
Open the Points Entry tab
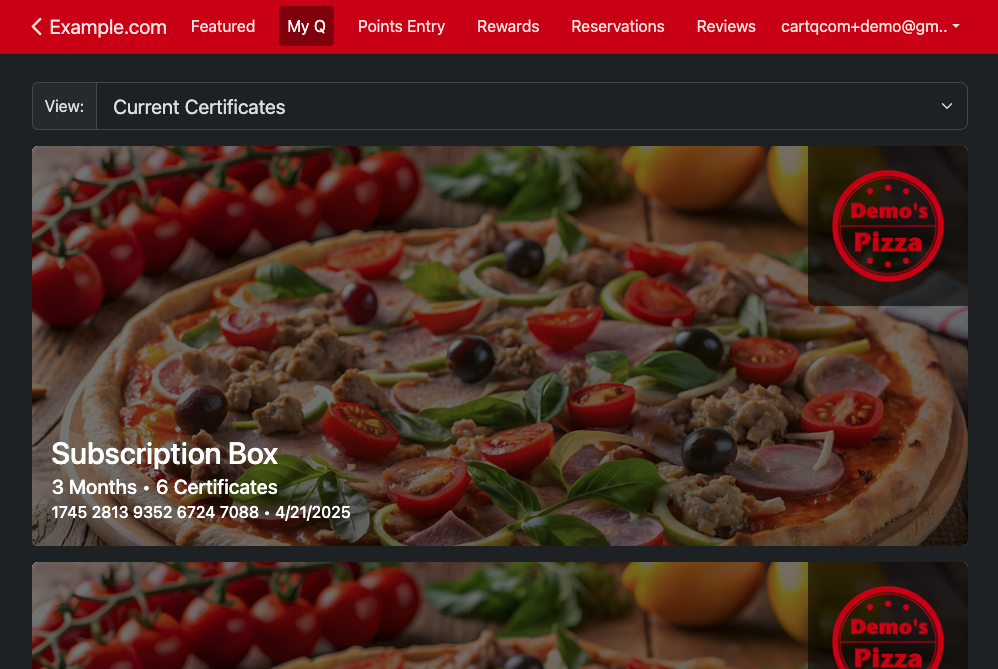(x=401, y=27)
